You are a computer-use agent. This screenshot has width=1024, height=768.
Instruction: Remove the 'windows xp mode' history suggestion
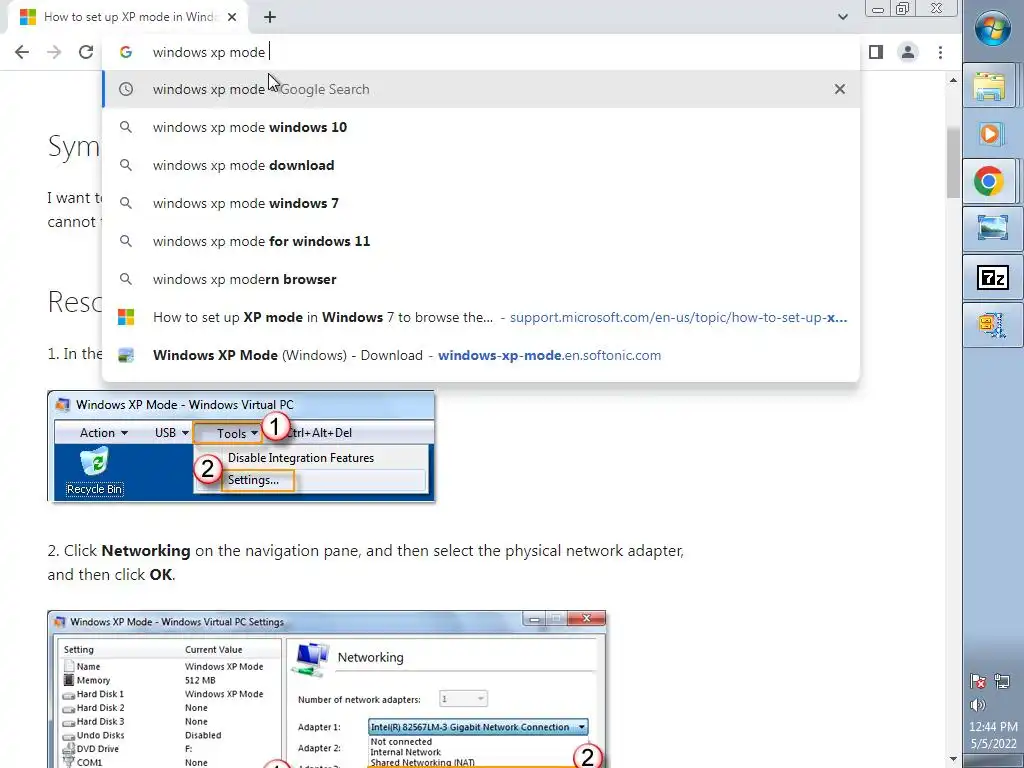point(840,89)
